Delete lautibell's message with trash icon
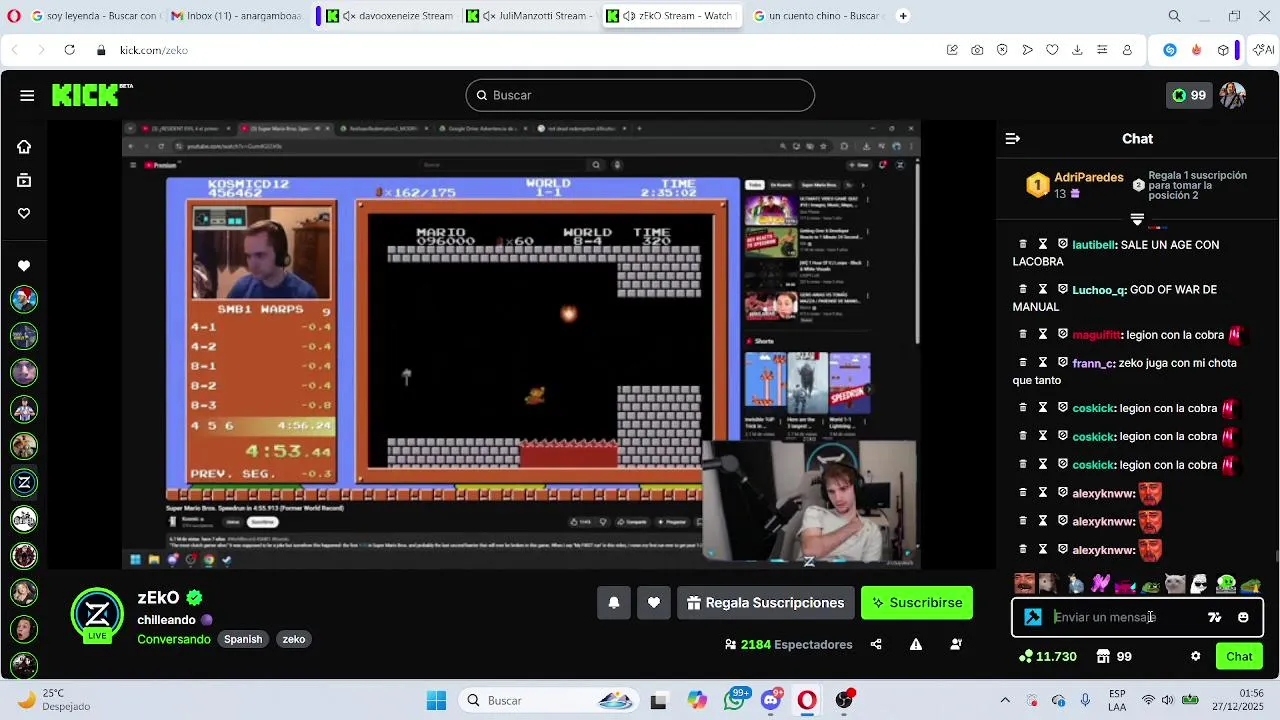The height and width of the screenshot is (720, 1280). [x=1023, y=244]
